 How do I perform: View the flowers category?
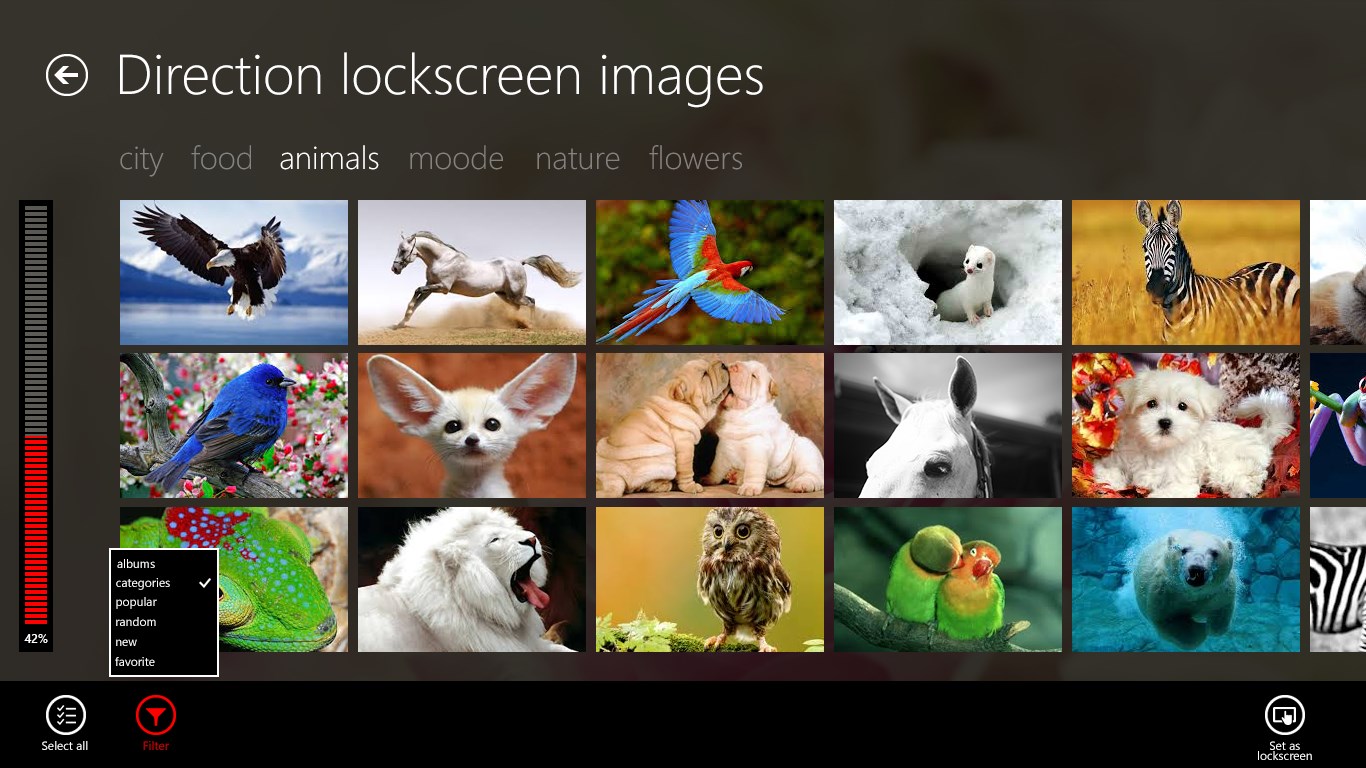[x=695, y=158]
